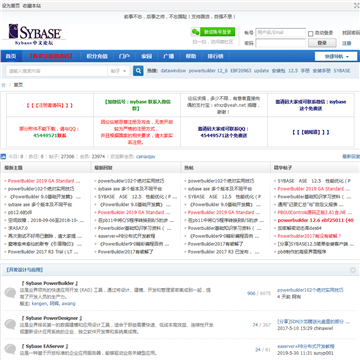
Task: Click hot keyword 'powerbuilder 12_6'
Action: coord(208,71)
